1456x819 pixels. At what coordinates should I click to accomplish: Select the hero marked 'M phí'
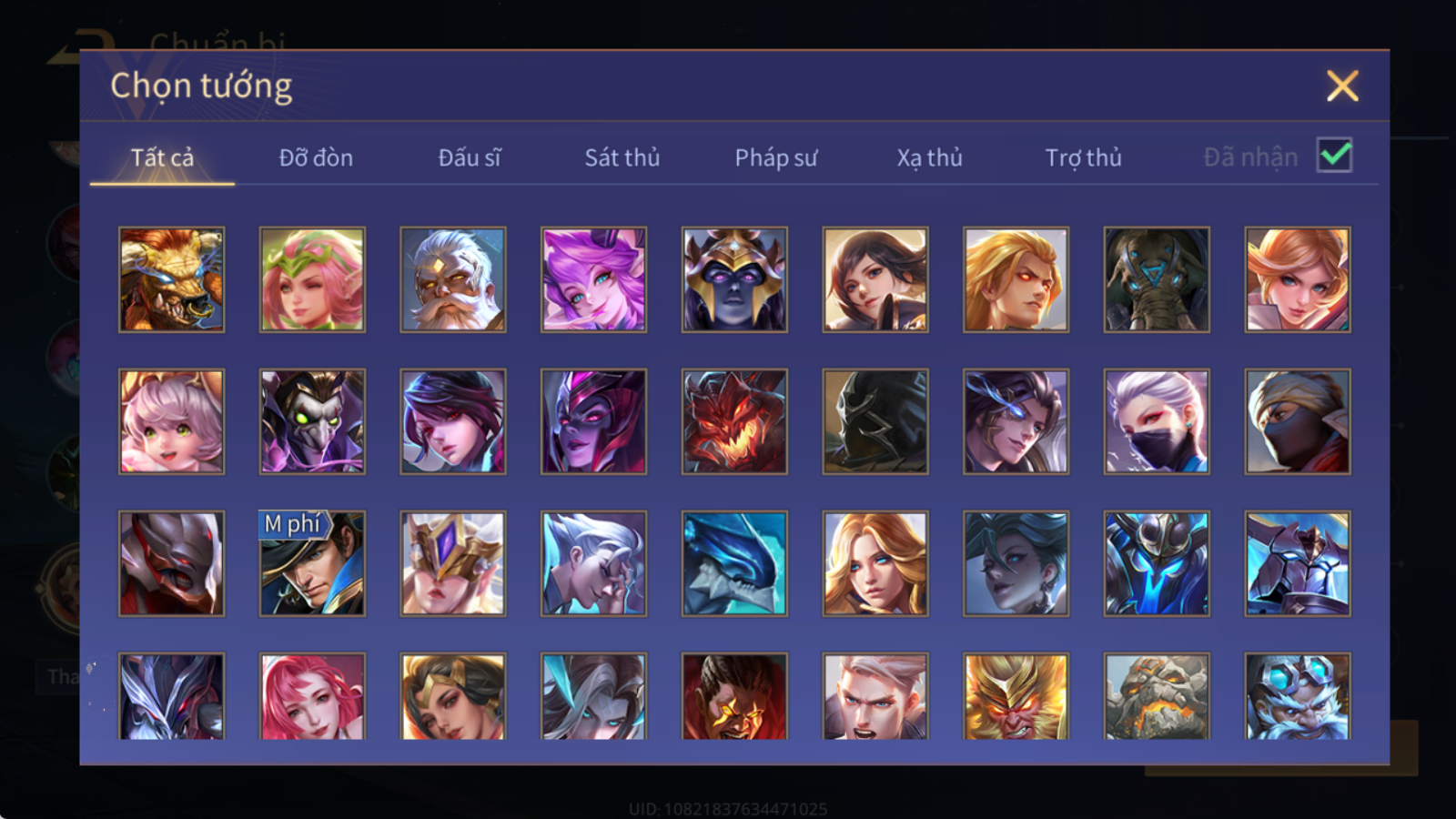[312, 563]
